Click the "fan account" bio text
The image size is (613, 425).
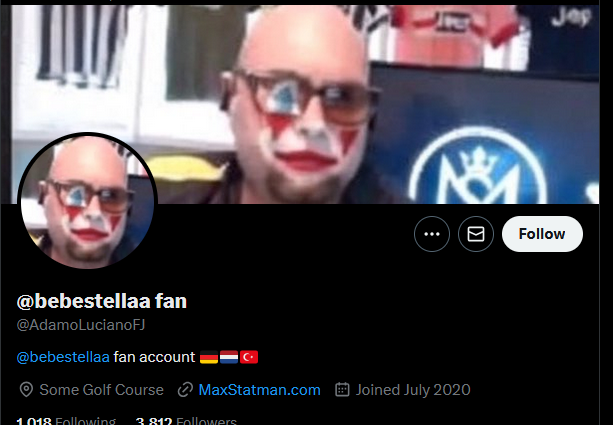(154, 357)
